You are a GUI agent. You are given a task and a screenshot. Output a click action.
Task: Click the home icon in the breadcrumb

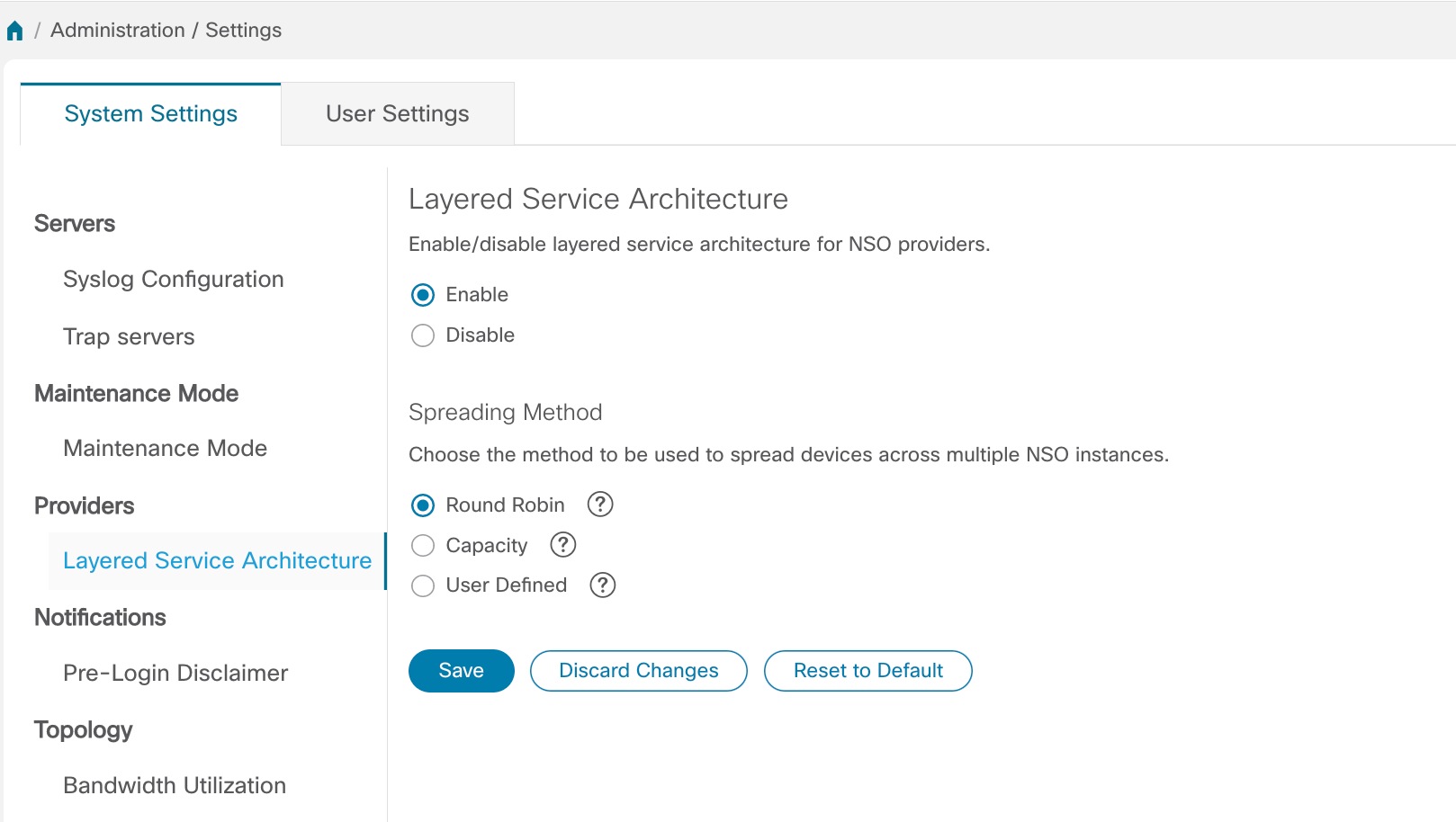(x=14, y=28)
